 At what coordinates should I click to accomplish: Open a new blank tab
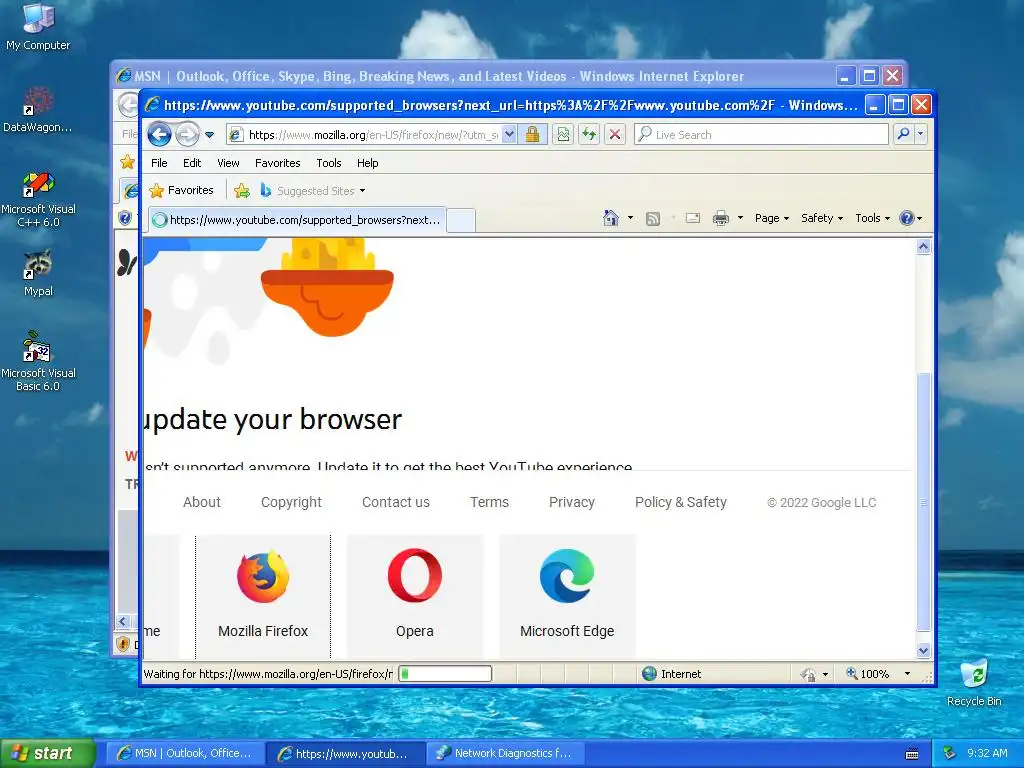tap(461, 220)
